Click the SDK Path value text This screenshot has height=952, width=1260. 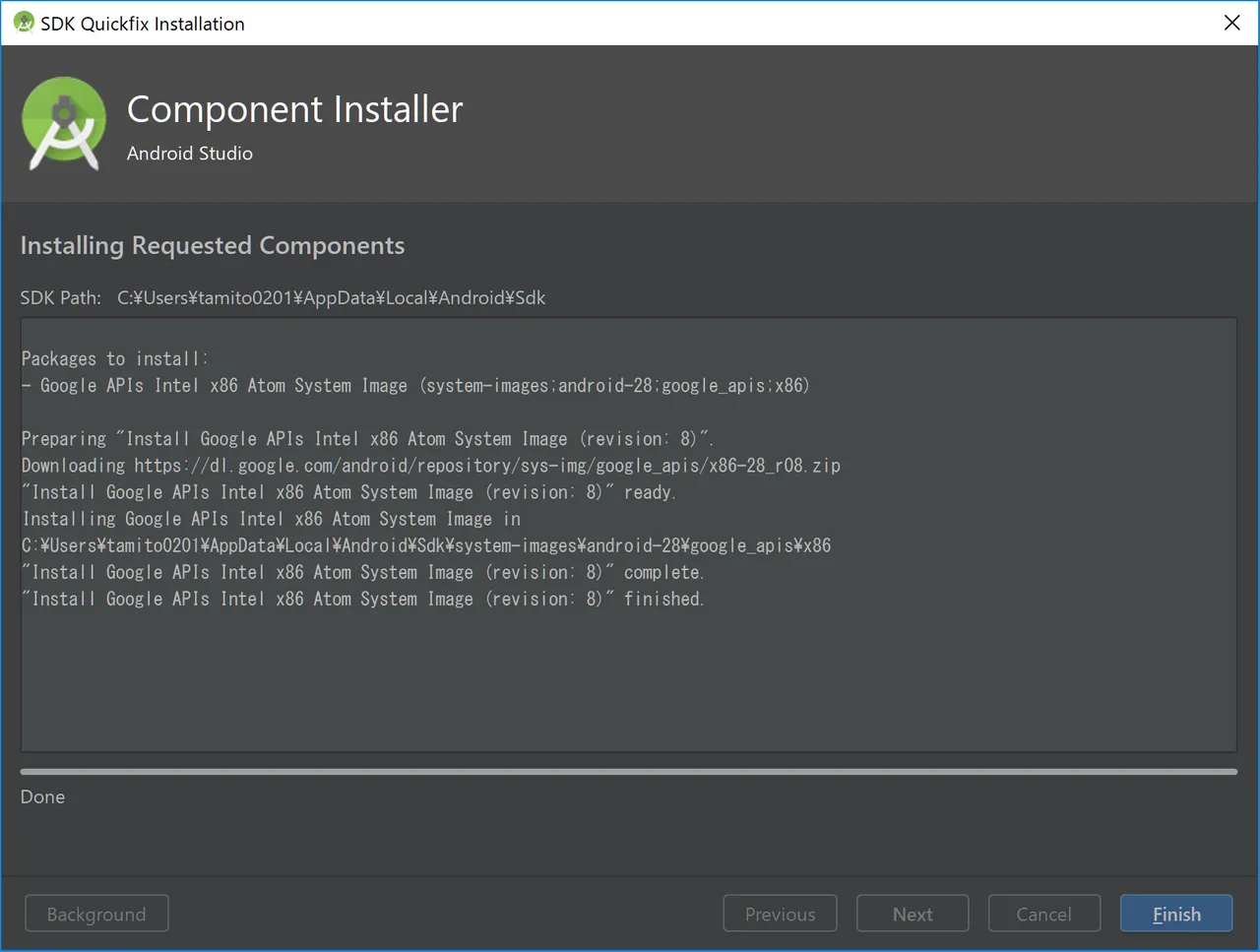pyautogui.click(x=331, y=297)
